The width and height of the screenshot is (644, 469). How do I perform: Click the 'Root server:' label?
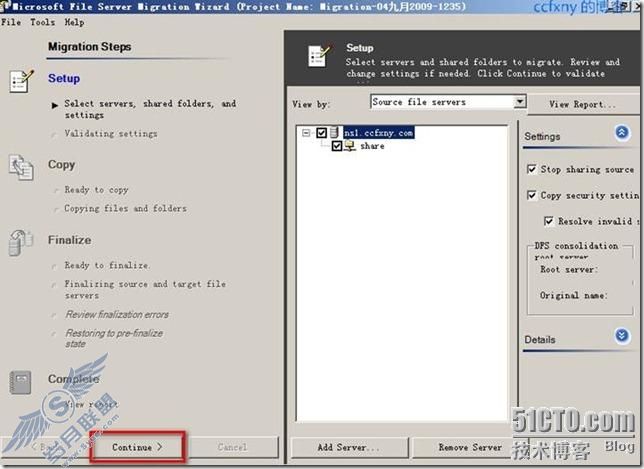tap(569, 269)
